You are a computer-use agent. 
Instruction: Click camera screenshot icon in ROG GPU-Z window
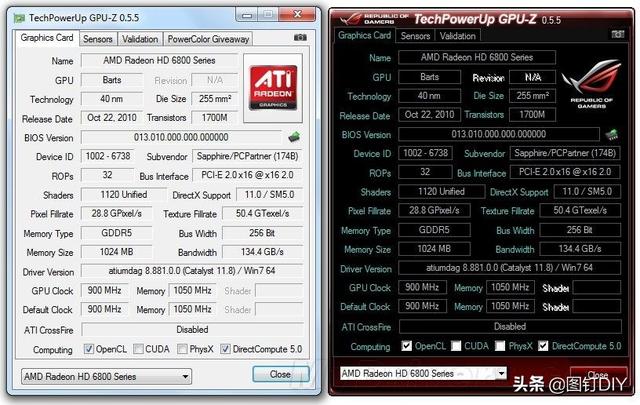pyautogui.click(x=618, y=34)
